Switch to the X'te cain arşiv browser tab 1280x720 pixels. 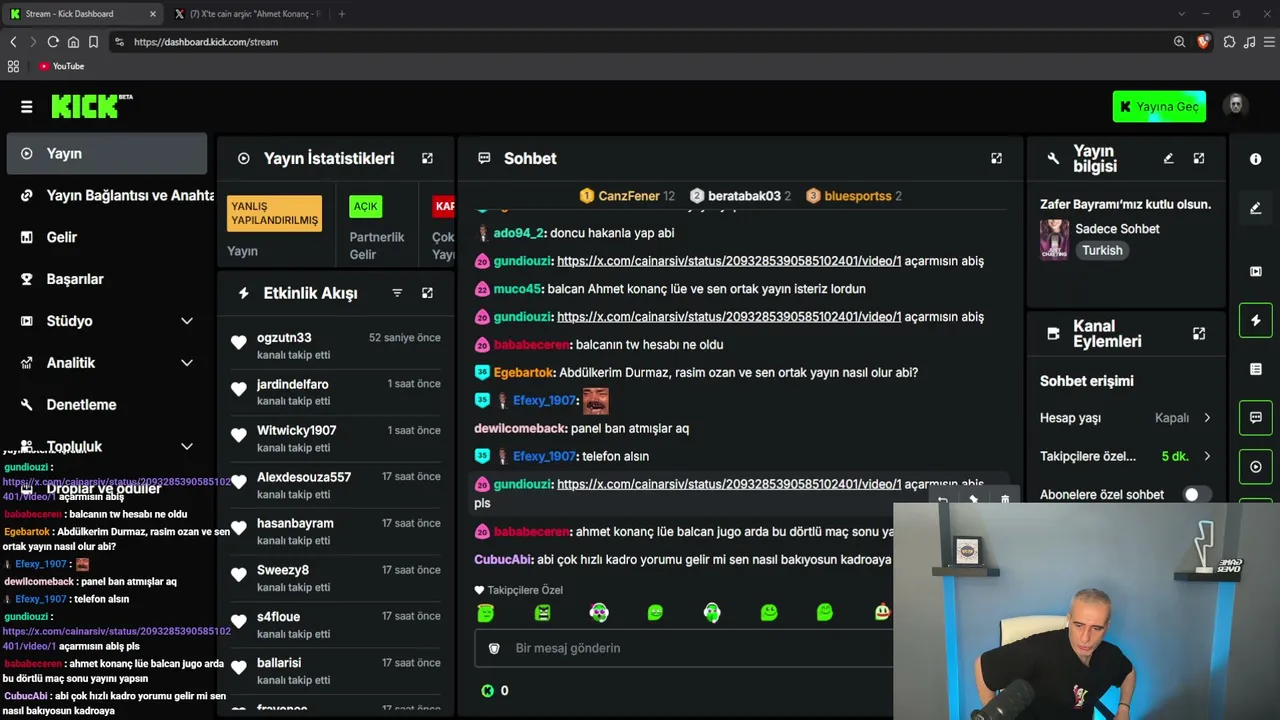pos(247,14)
